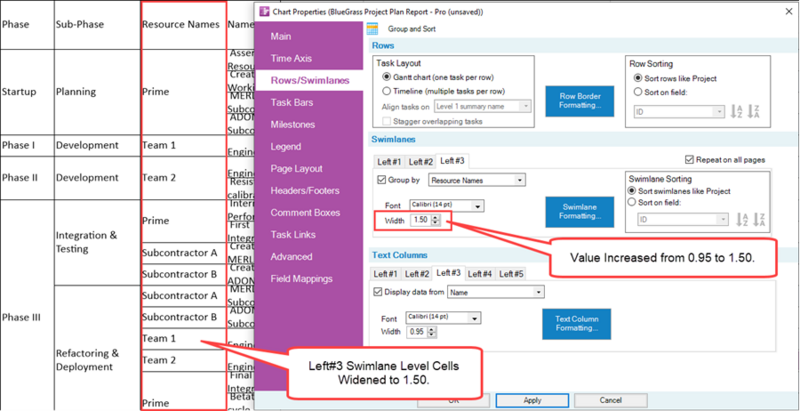Toggle Stagger overlapping tasks checkbox
800x411 pixels.
click(x=387, y=121)
